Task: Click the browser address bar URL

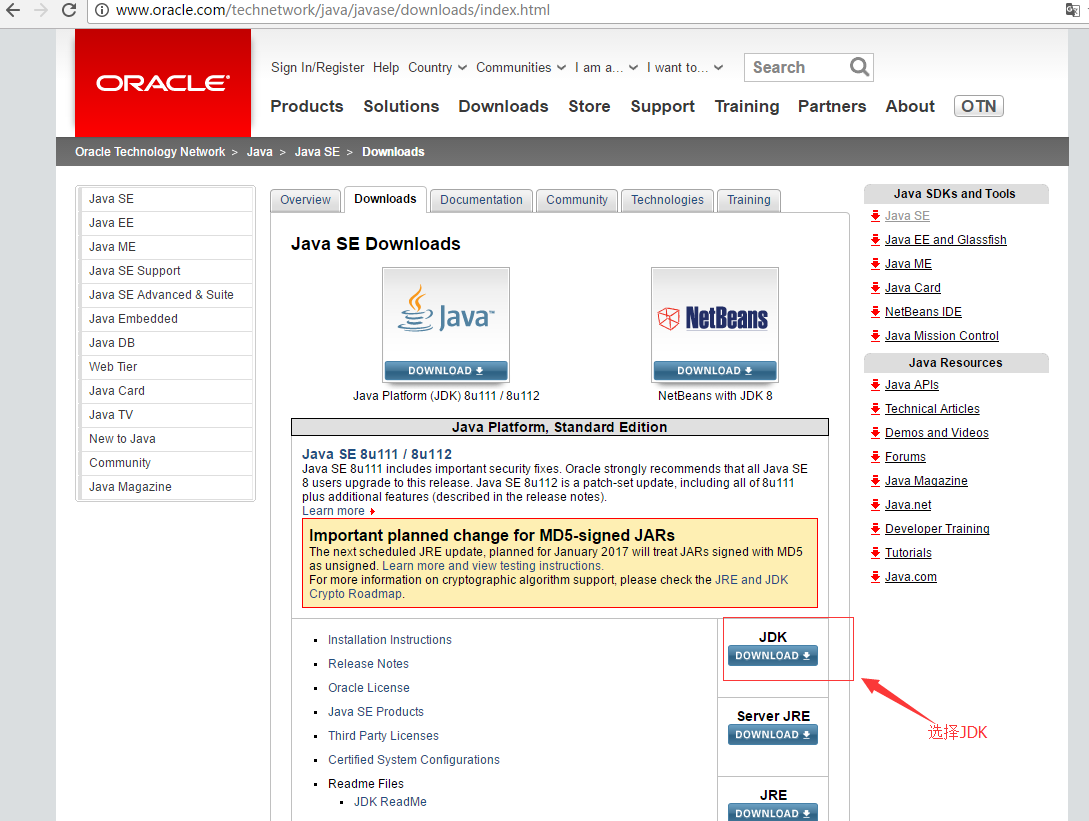Action: [333, 10]
